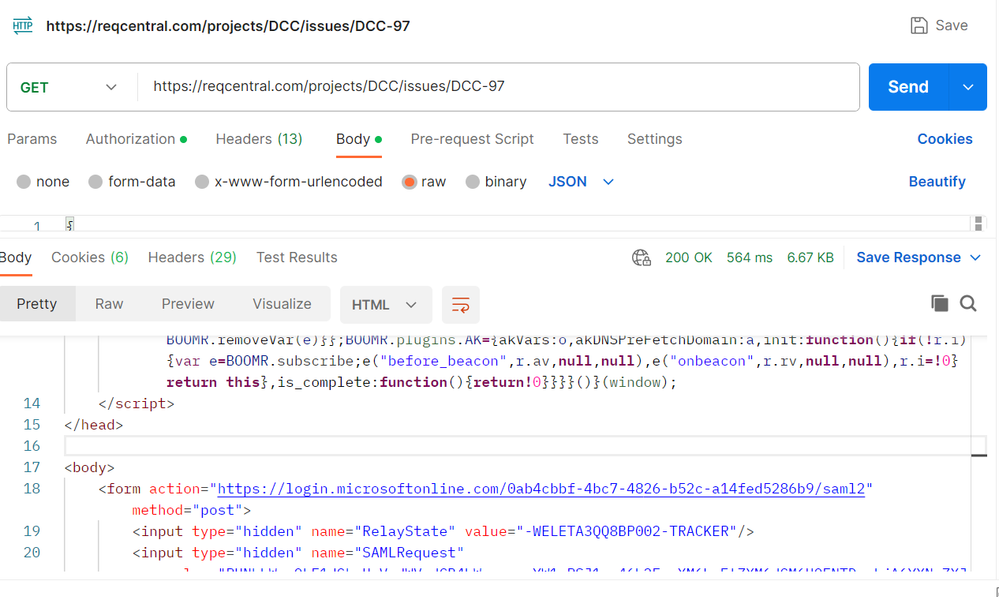Screen dimensions: 999x597
Task: Click the network globe lock icon
Action: 641,257
